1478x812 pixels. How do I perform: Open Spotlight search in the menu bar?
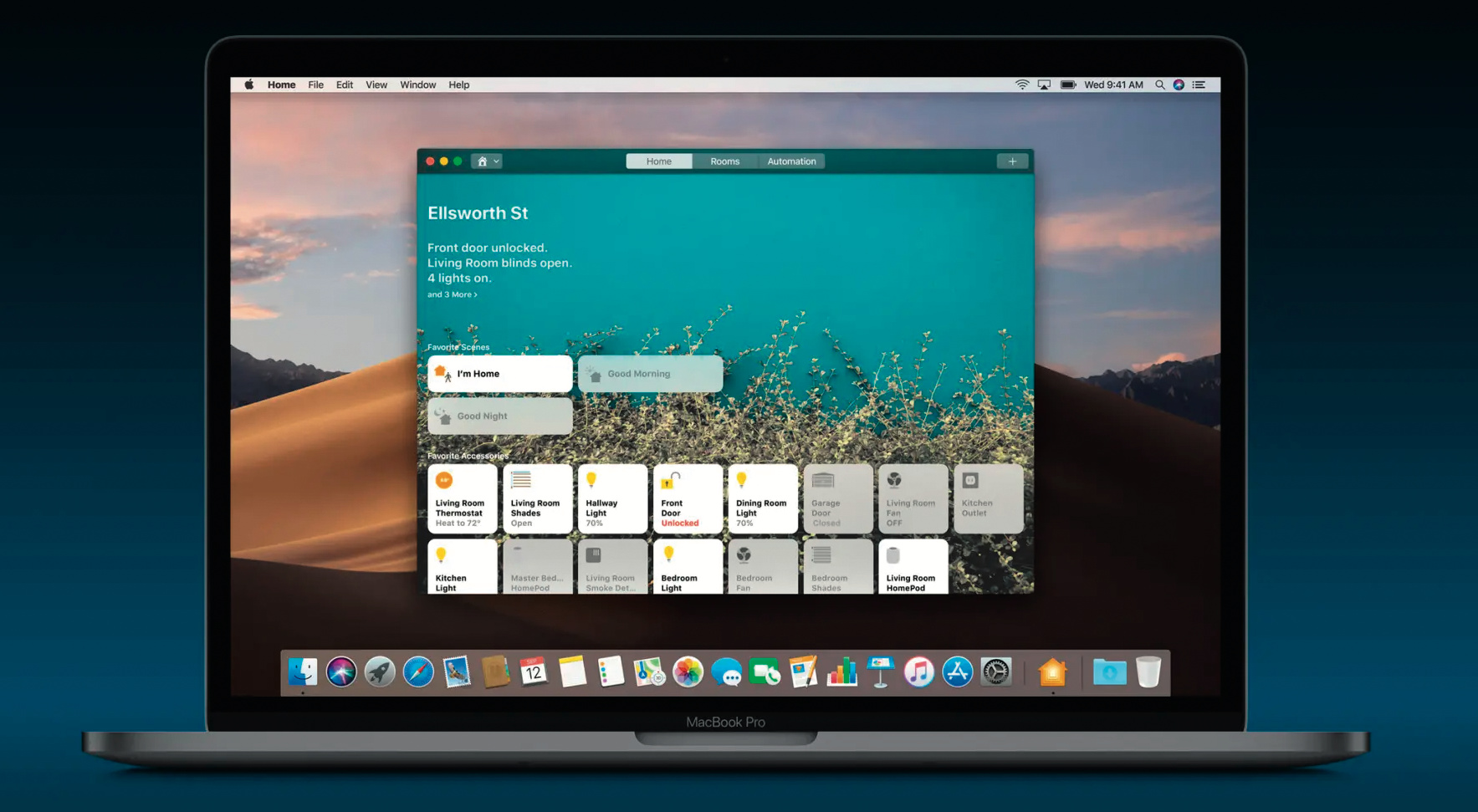1160,84
